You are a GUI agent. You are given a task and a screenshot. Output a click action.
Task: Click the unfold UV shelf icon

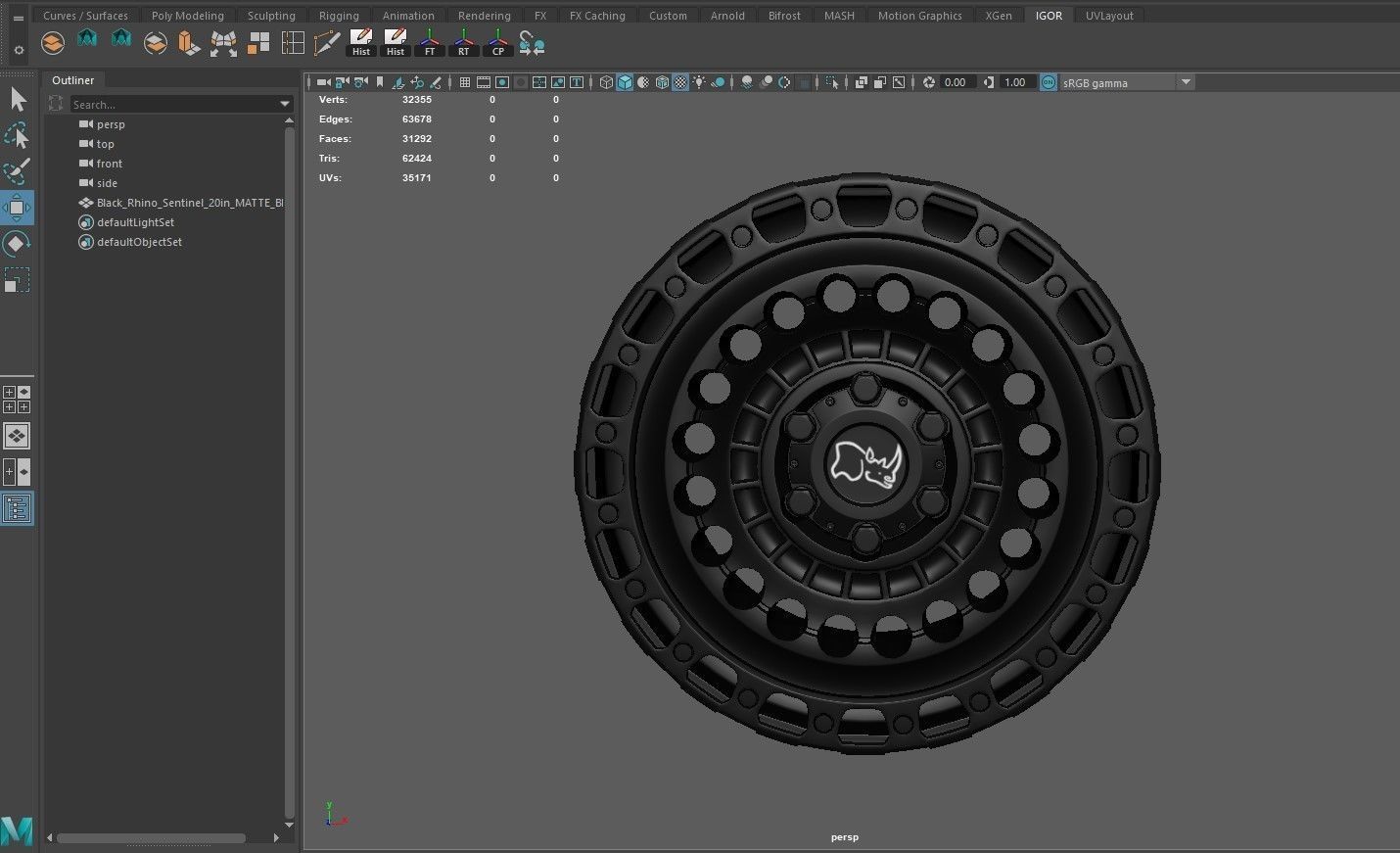pyautogui.click(x=224, y=43)
